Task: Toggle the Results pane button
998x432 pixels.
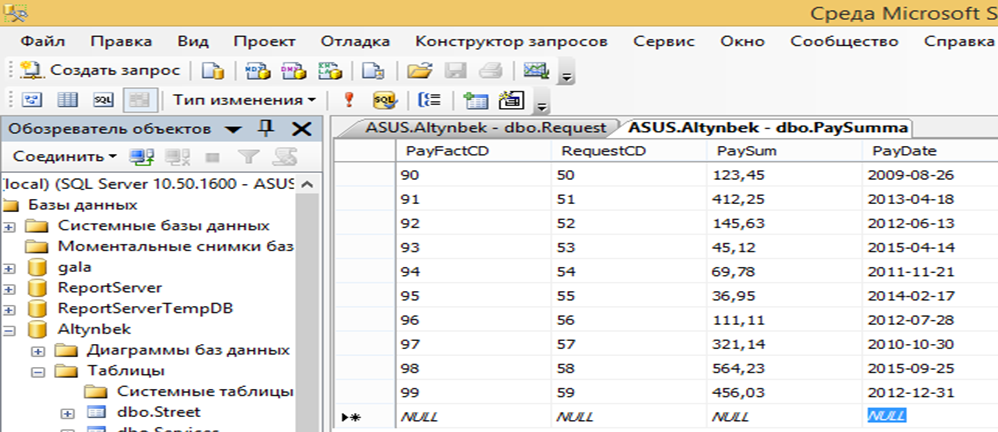Action: 138,100
